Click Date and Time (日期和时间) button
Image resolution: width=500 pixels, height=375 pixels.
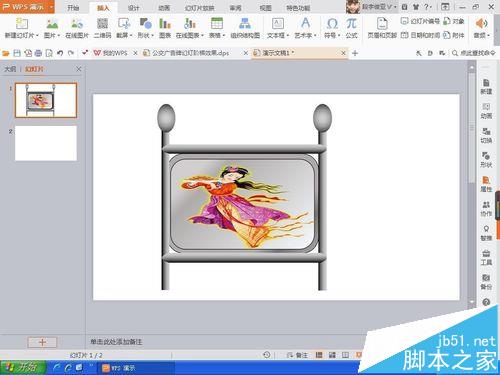point(420,35)
